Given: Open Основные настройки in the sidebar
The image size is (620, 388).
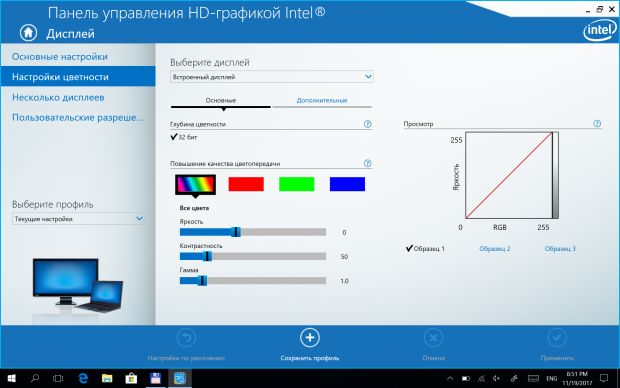Looking at the screenshot, I should pos(60,57).
